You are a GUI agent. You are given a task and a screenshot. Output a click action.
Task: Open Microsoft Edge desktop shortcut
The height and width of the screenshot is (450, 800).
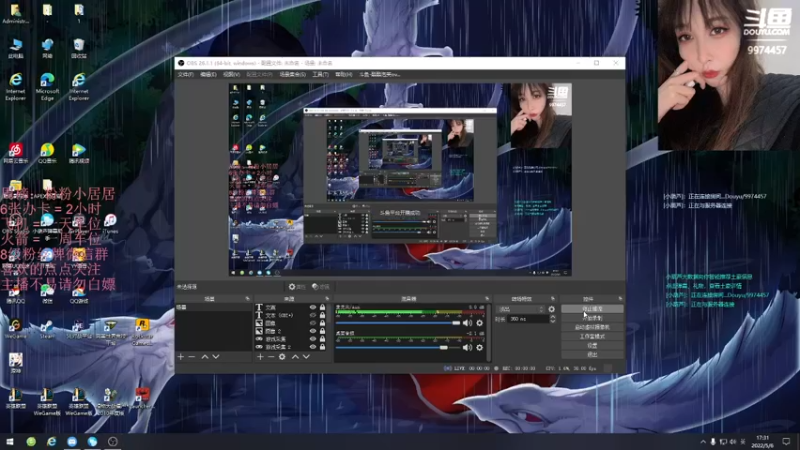pos(47,86)
